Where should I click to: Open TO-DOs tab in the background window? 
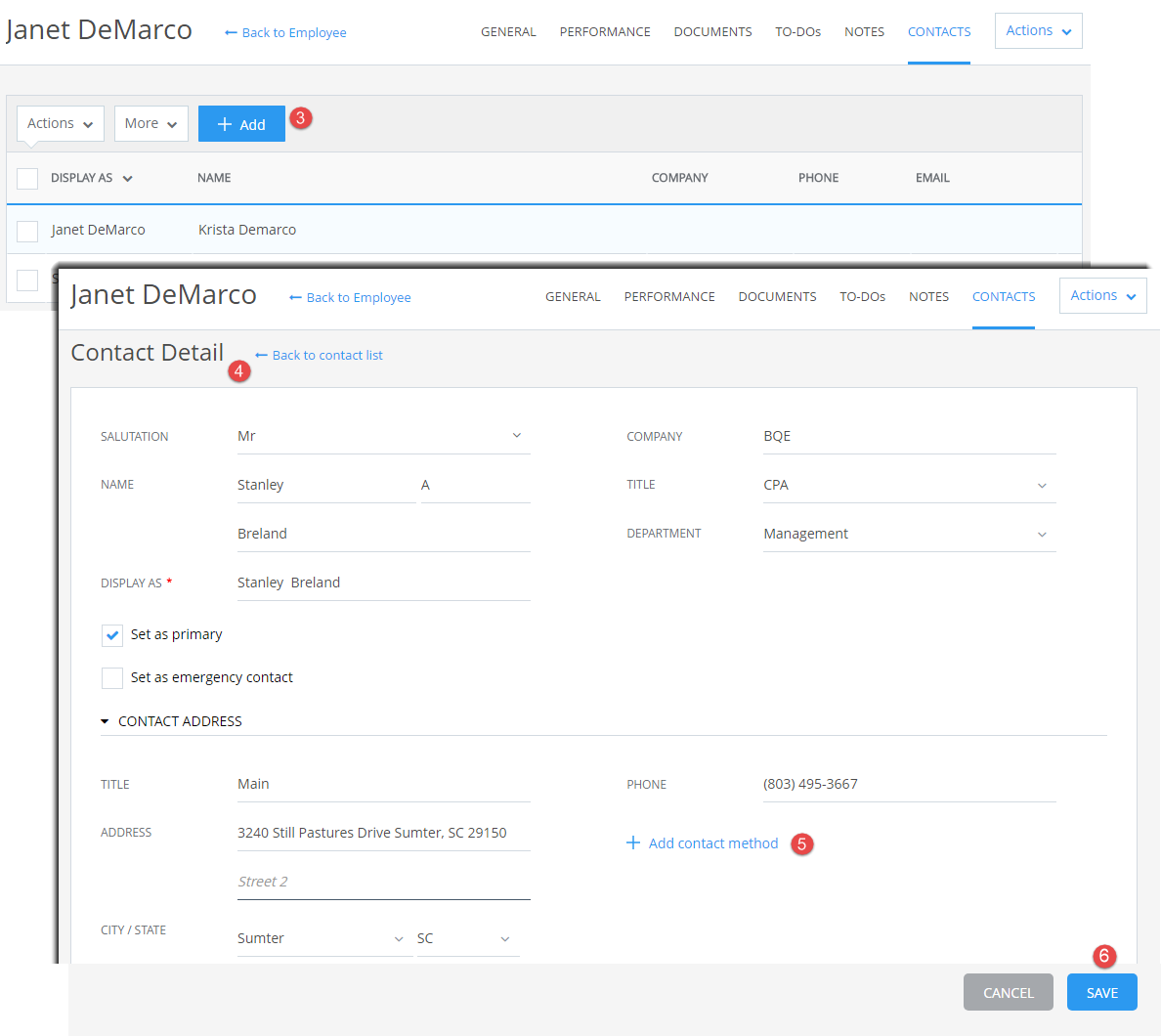(x=797, y=32)
